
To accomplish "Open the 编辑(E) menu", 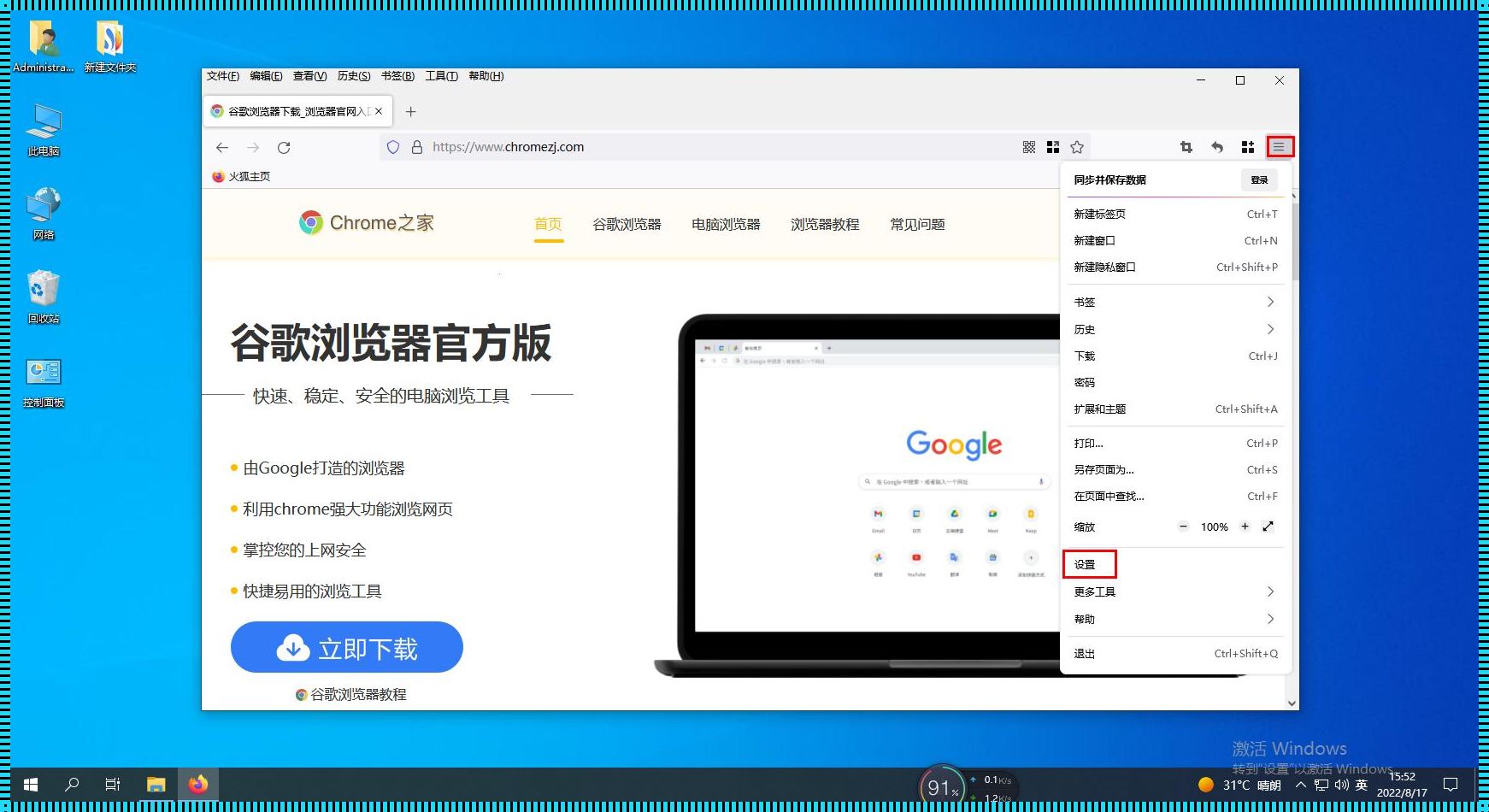I will coord(266,76).
